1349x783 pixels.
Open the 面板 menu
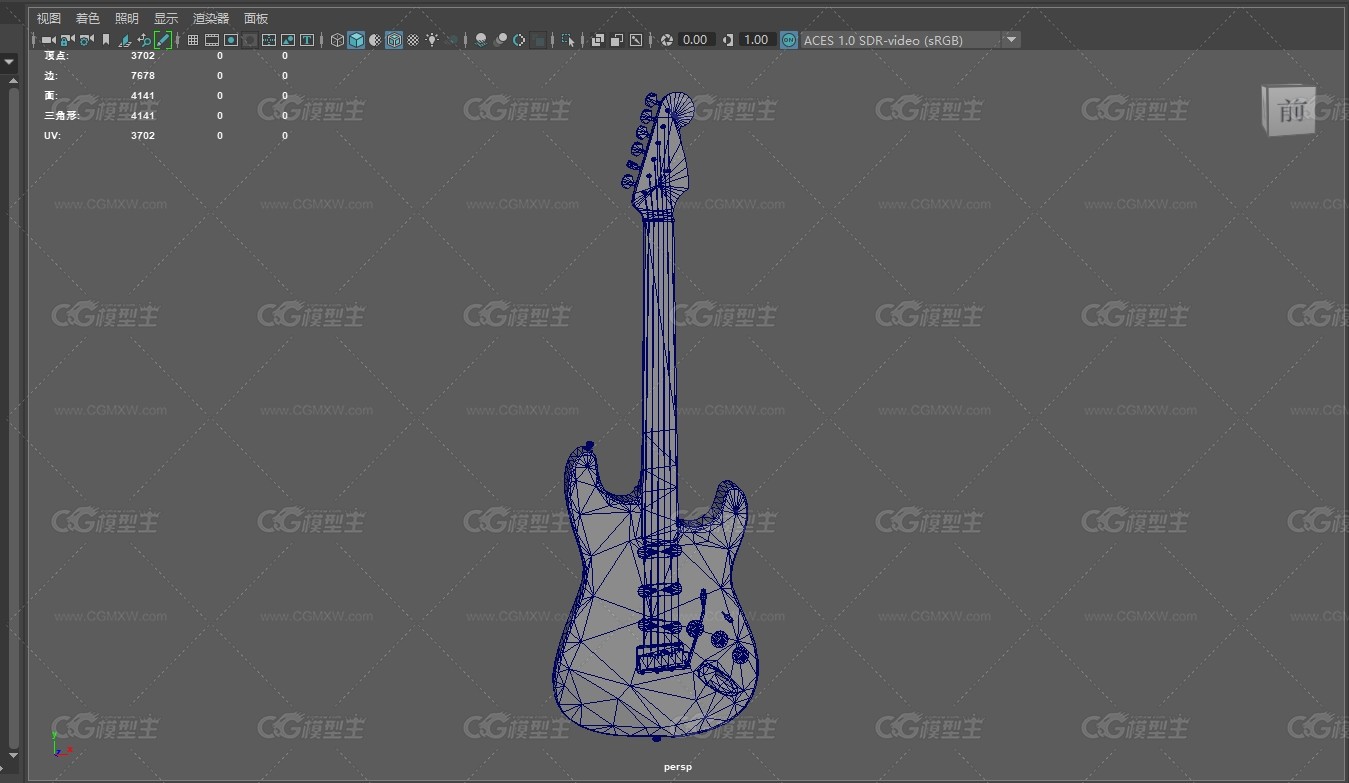click(256, 18)
